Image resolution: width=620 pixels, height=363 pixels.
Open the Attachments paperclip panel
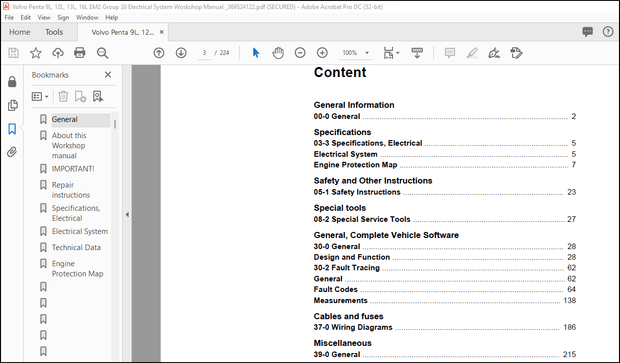(12, 152)
